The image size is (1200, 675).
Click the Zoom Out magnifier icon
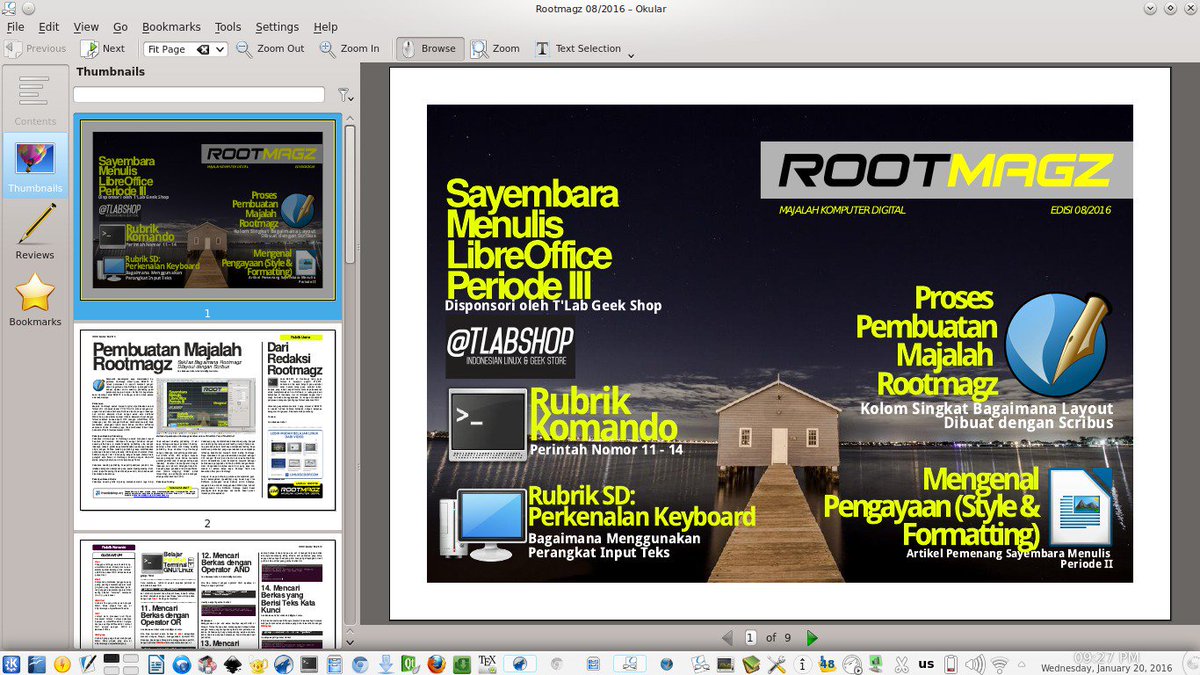click(243, 48)
